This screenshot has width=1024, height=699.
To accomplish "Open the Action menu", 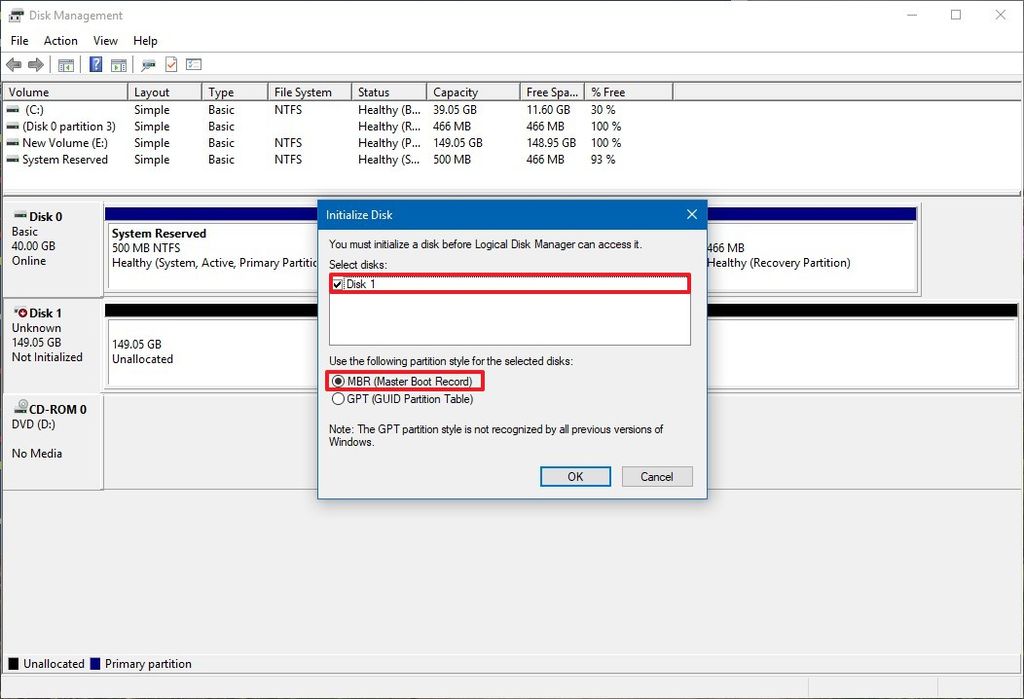I will pyautogui.click(x=60, y=41).
